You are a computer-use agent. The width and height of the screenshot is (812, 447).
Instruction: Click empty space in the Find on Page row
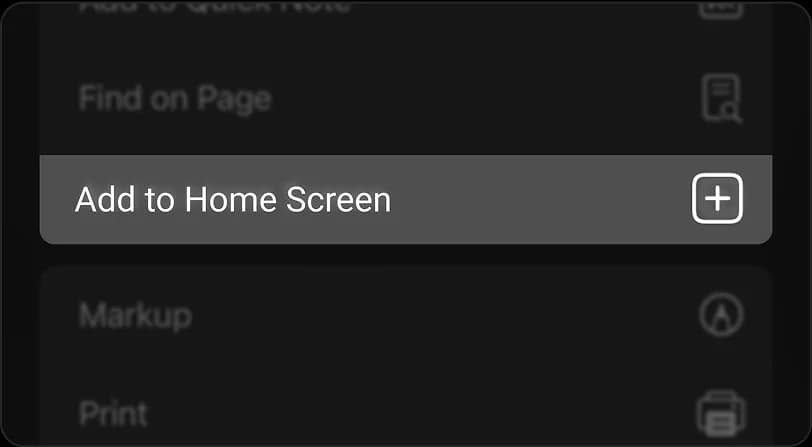[482, 99]
